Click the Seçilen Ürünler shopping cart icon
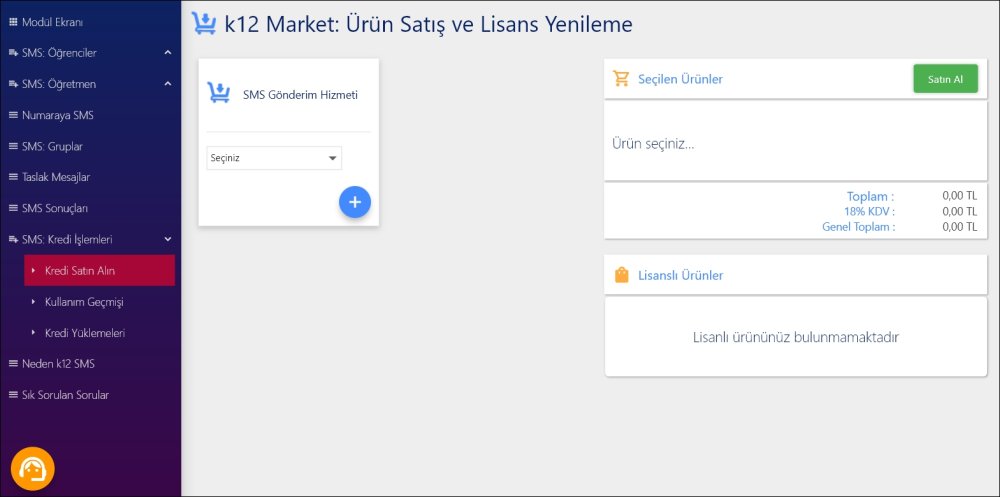Screen dimensions: 1000x497 click(622, 78)
